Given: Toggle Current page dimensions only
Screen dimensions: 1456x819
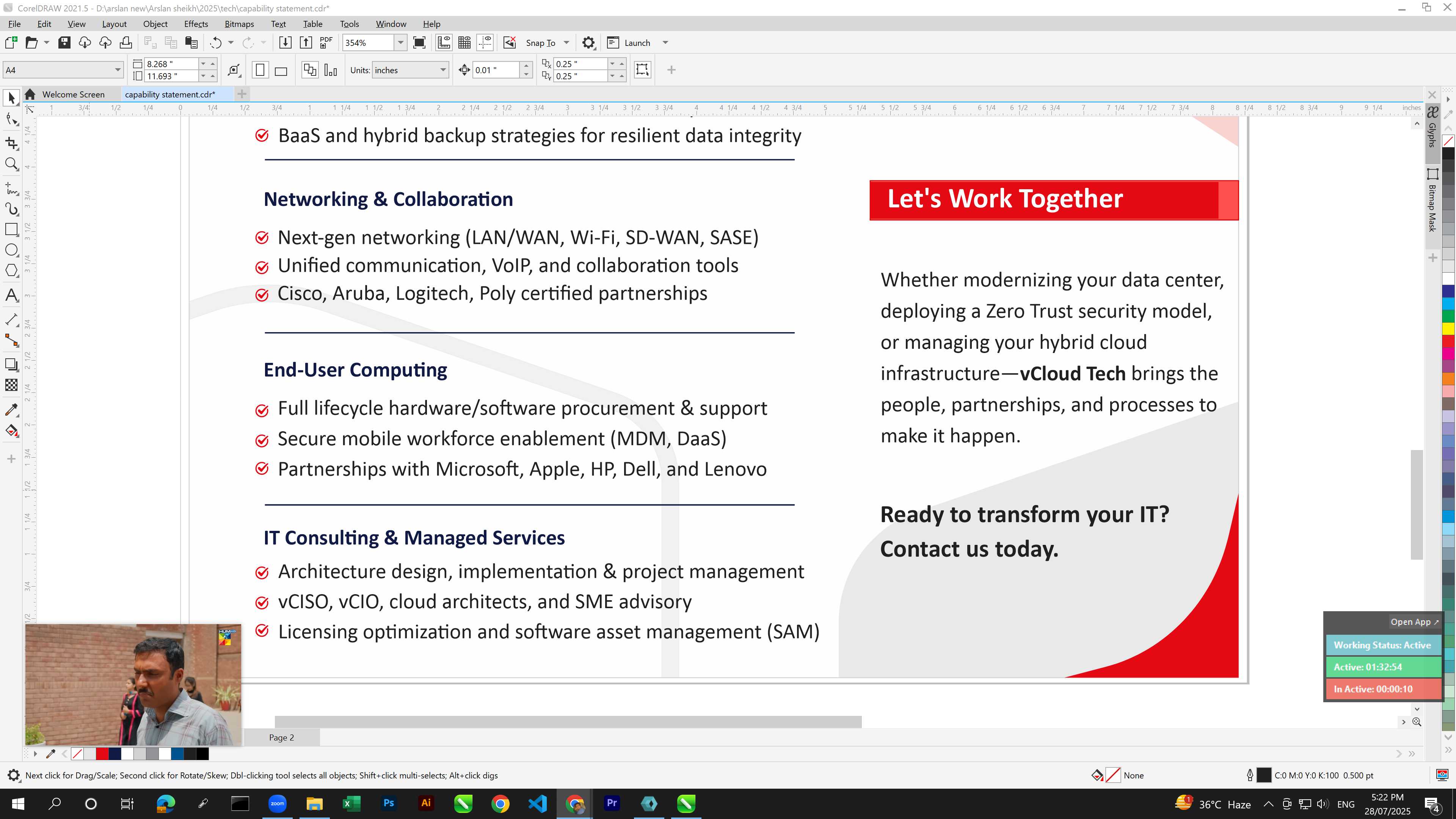Looking at the screenshot, I should tap(331, 70).
